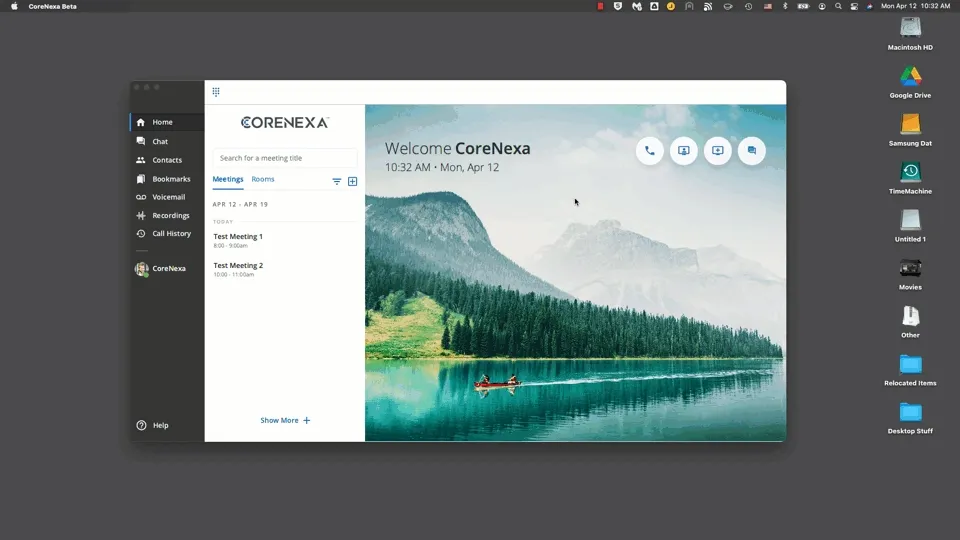The height and width of the screenshot is (540, 960).
Task: Open the CoreNexa Beta app menu
Action: click(x=53, y=6)
